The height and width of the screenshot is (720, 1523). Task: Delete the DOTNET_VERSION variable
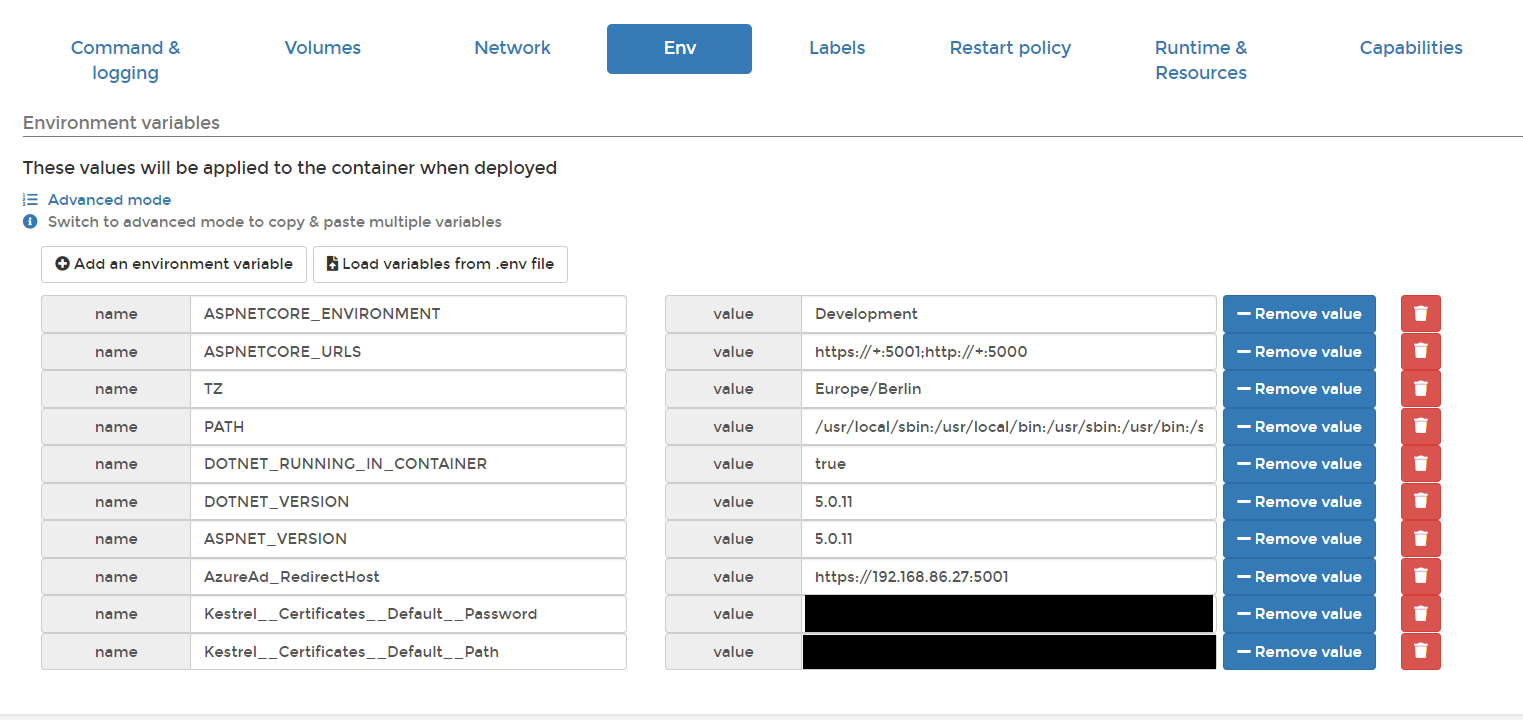pyautogui.click(x=1420, y=501)
